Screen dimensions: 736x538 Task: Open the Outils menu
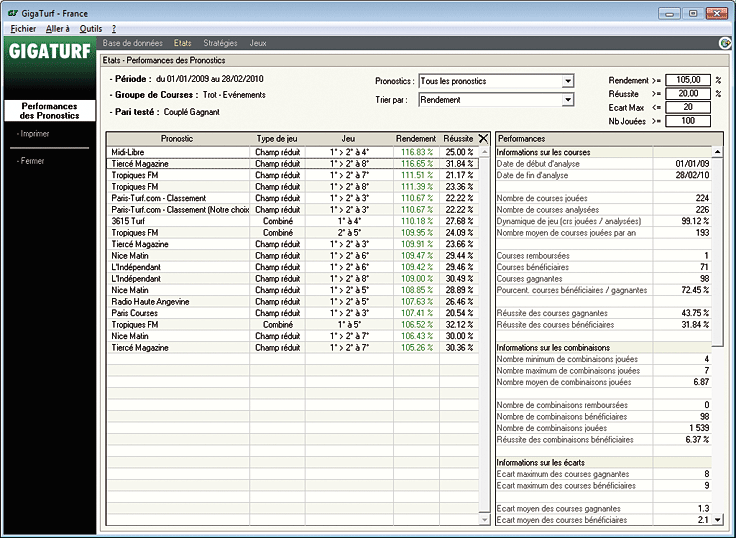(x=91, y=29)
